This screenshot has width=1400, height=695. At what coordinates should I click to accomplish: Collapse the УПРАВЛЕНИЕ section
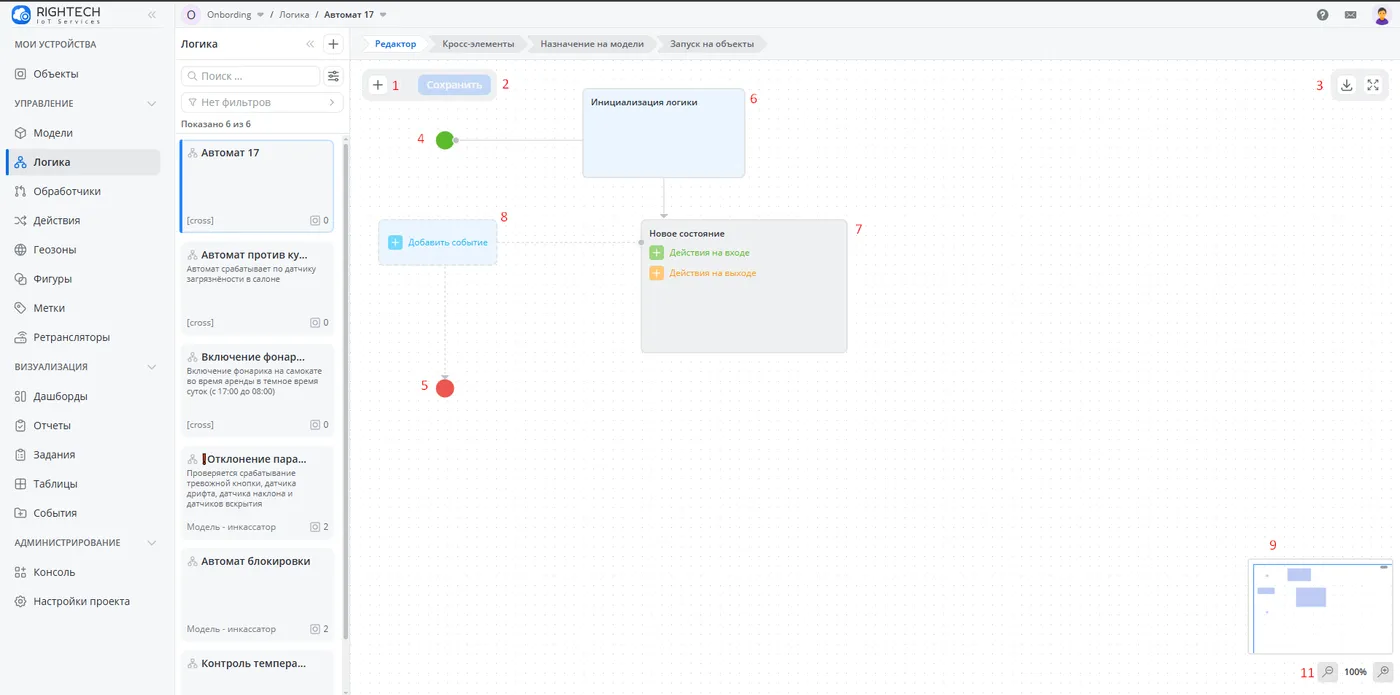[152, 103]
